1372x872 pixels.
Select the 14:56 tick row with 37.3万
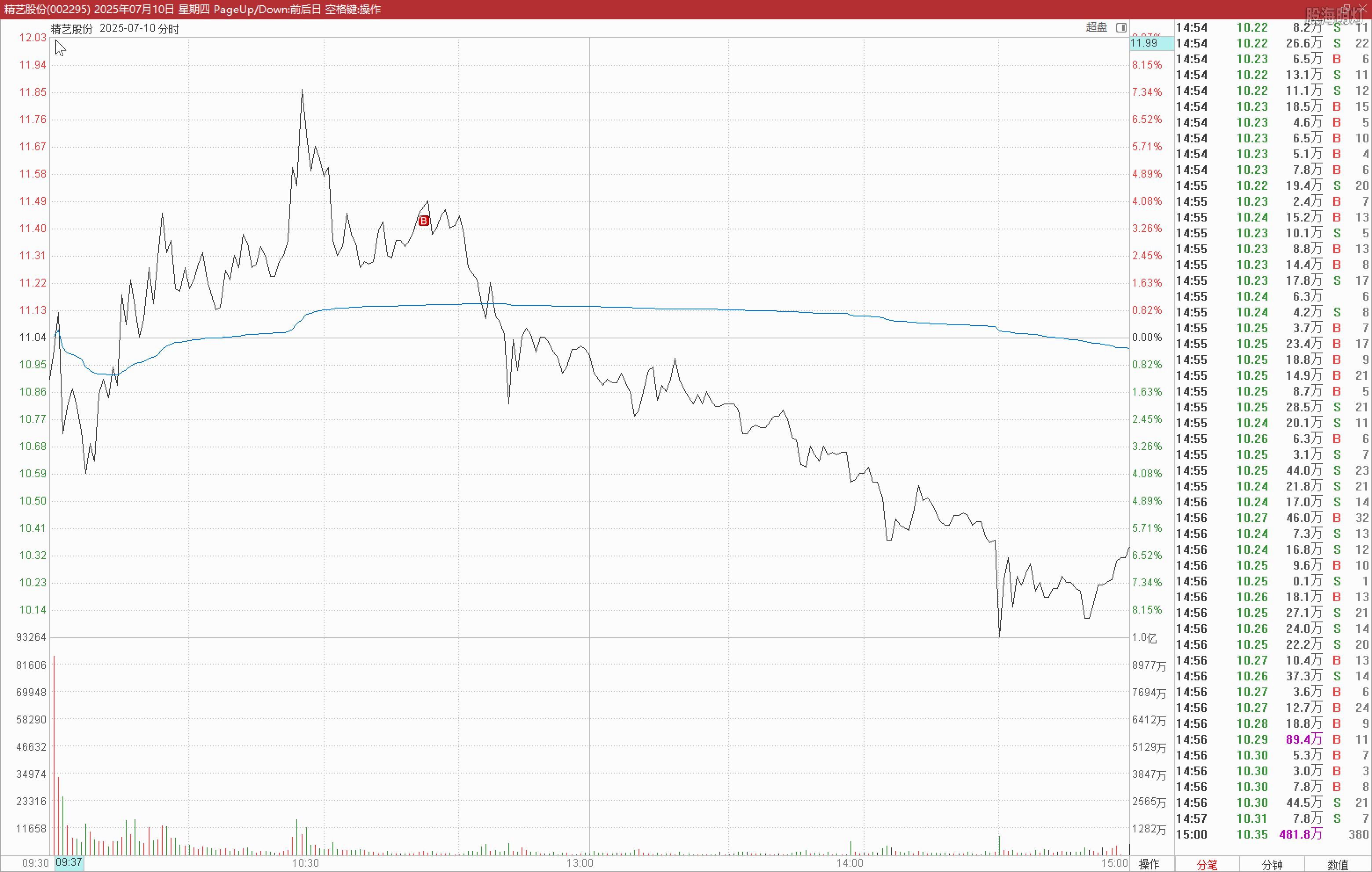(x=1272, y=676)
